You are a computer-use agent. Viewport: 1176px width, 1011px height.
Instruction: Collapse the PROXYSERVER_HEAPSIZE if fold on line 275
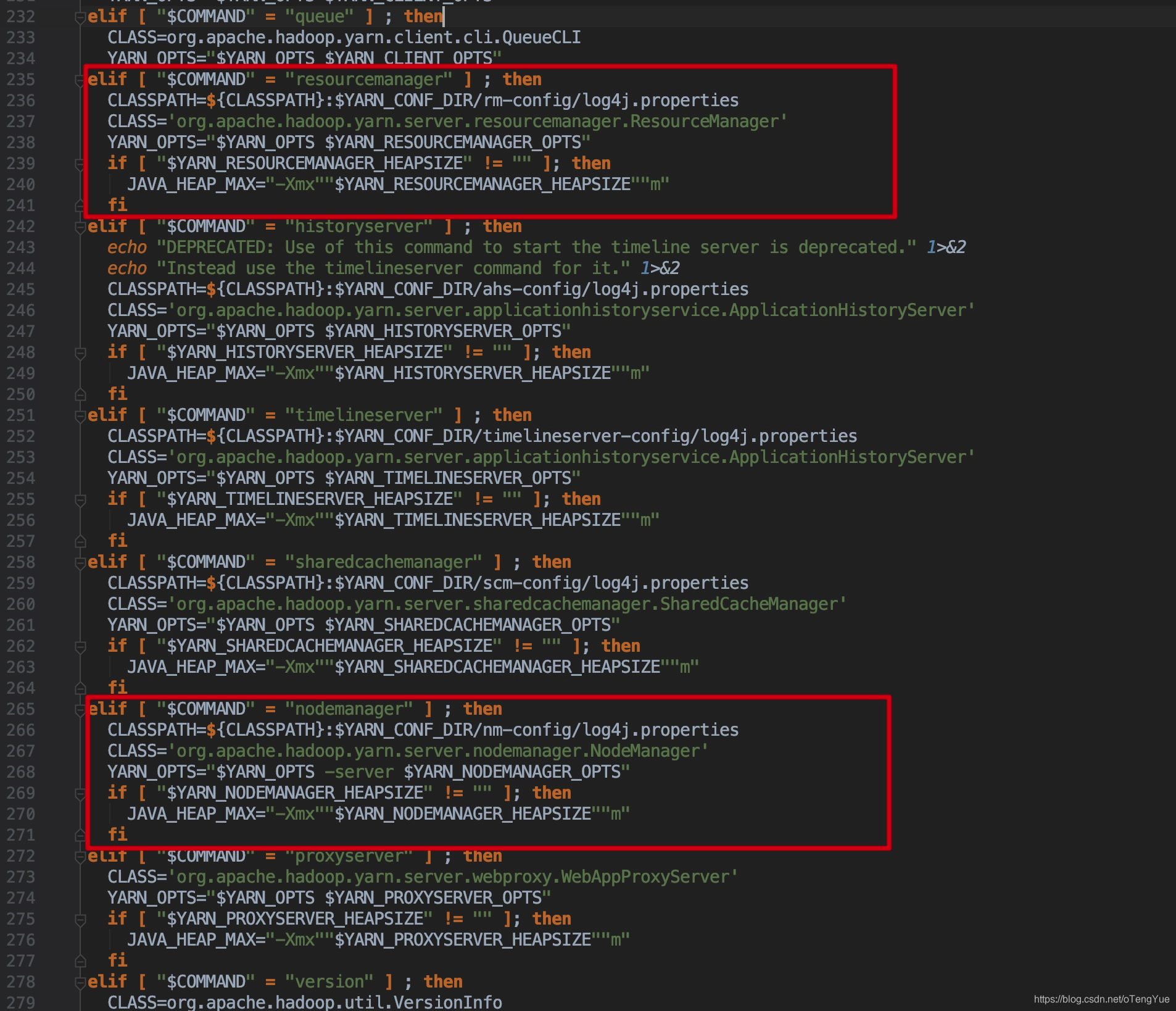tap(80, 920)
